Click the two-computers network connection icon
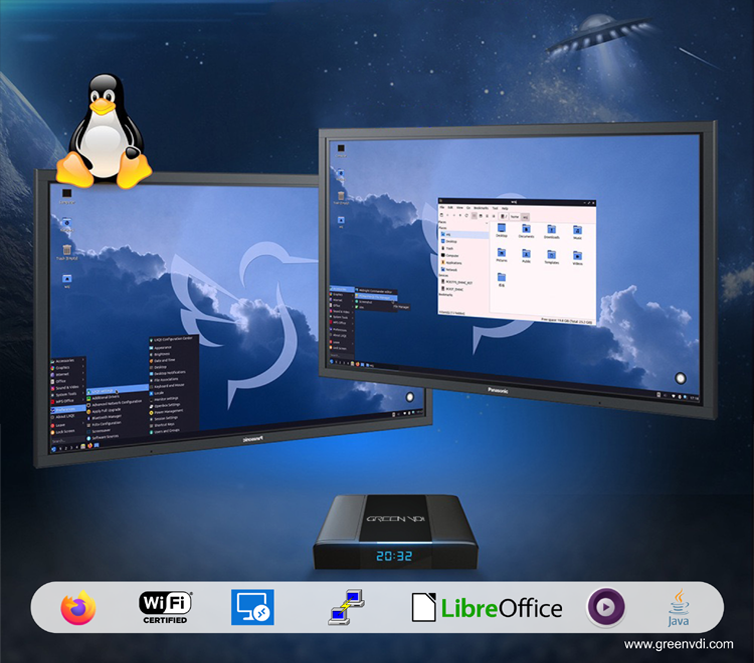 pyautogui.click(x=346, y=607)
